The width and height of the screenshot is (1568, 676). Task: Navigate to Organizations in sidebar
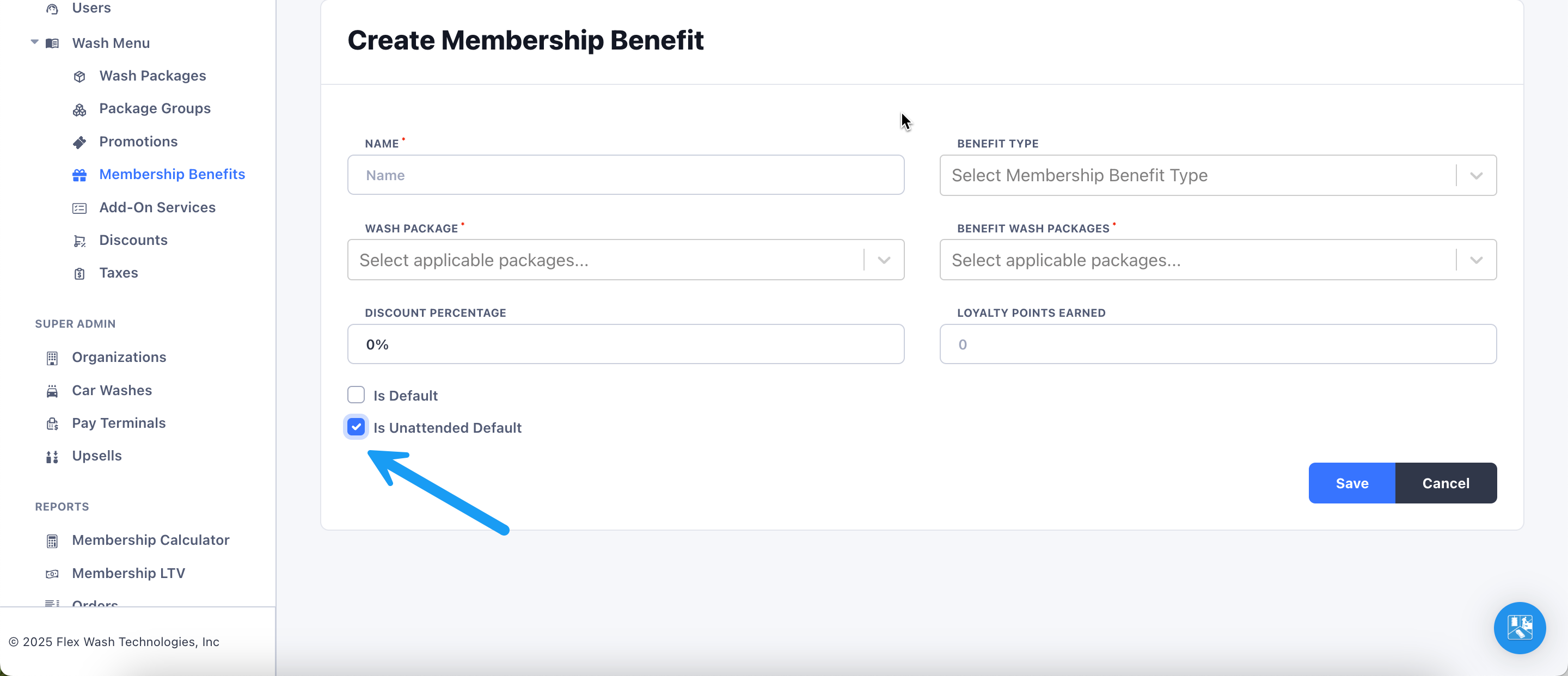coord(119,357)
